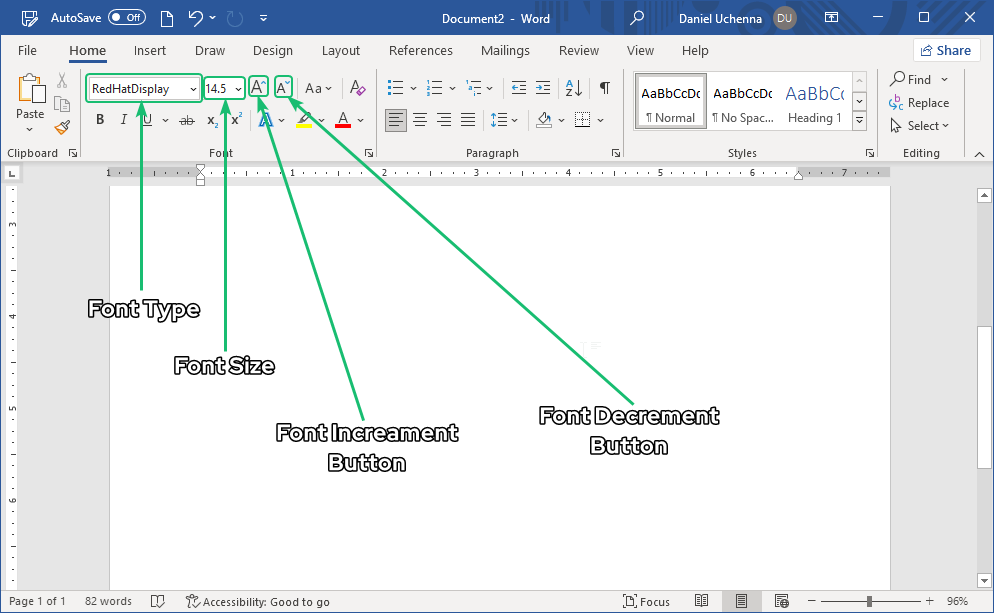Click the Increase Indent icon
The width and height of the screenshot is (994, 613).
coord(542,88)
